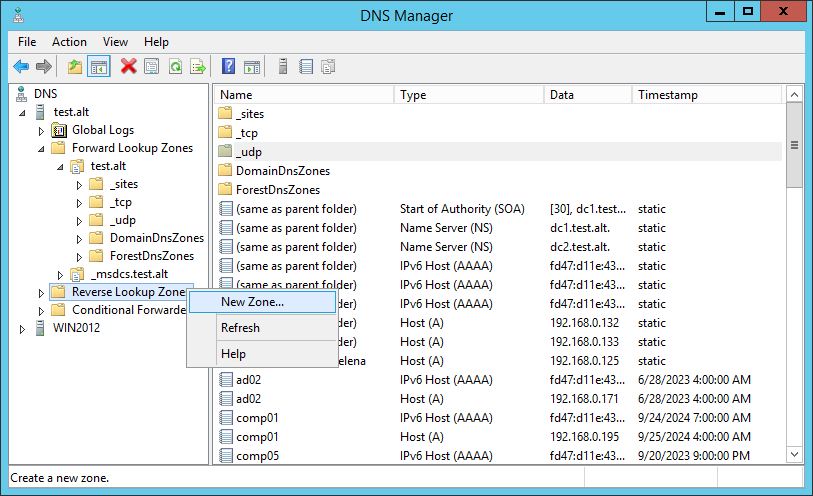Click the New Server tower icon in toolbar

(x=283, y=67)
